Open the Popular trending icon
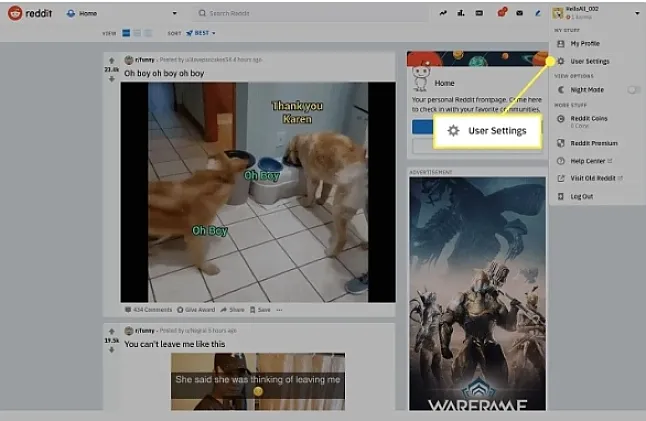Viewport: 646px width, 421px height. [x=443, y=13]
